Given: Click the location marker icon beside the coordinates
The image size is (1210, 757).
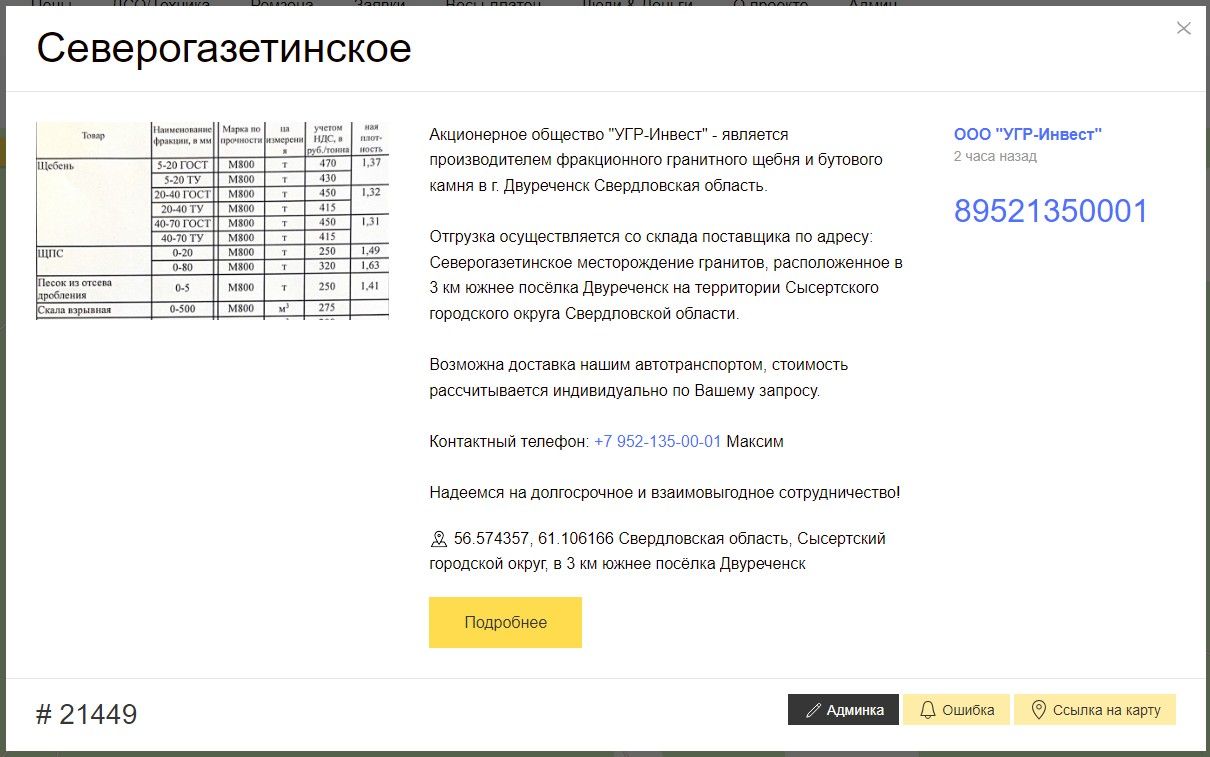Looking at the screenshot, I should click(x=438, y=540).
